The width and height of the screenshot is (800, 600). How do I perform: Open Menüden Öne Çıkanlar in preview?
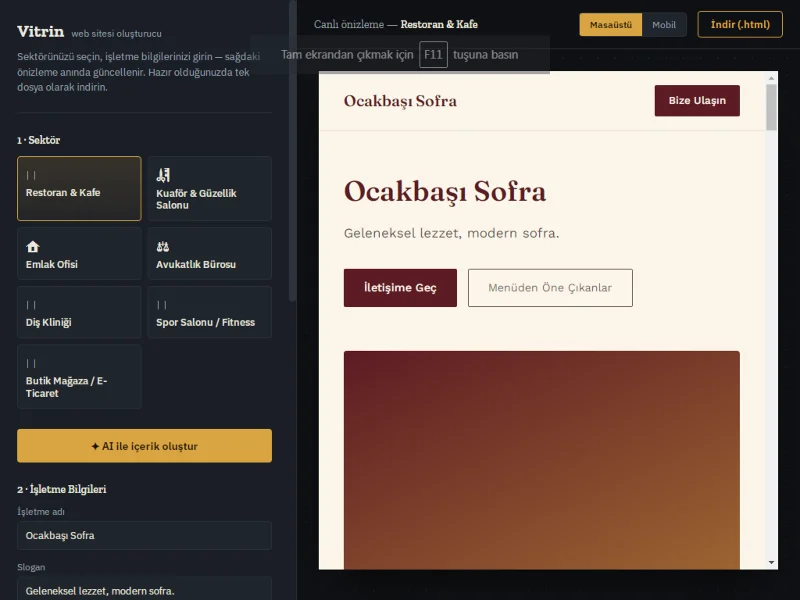(550, 288)
